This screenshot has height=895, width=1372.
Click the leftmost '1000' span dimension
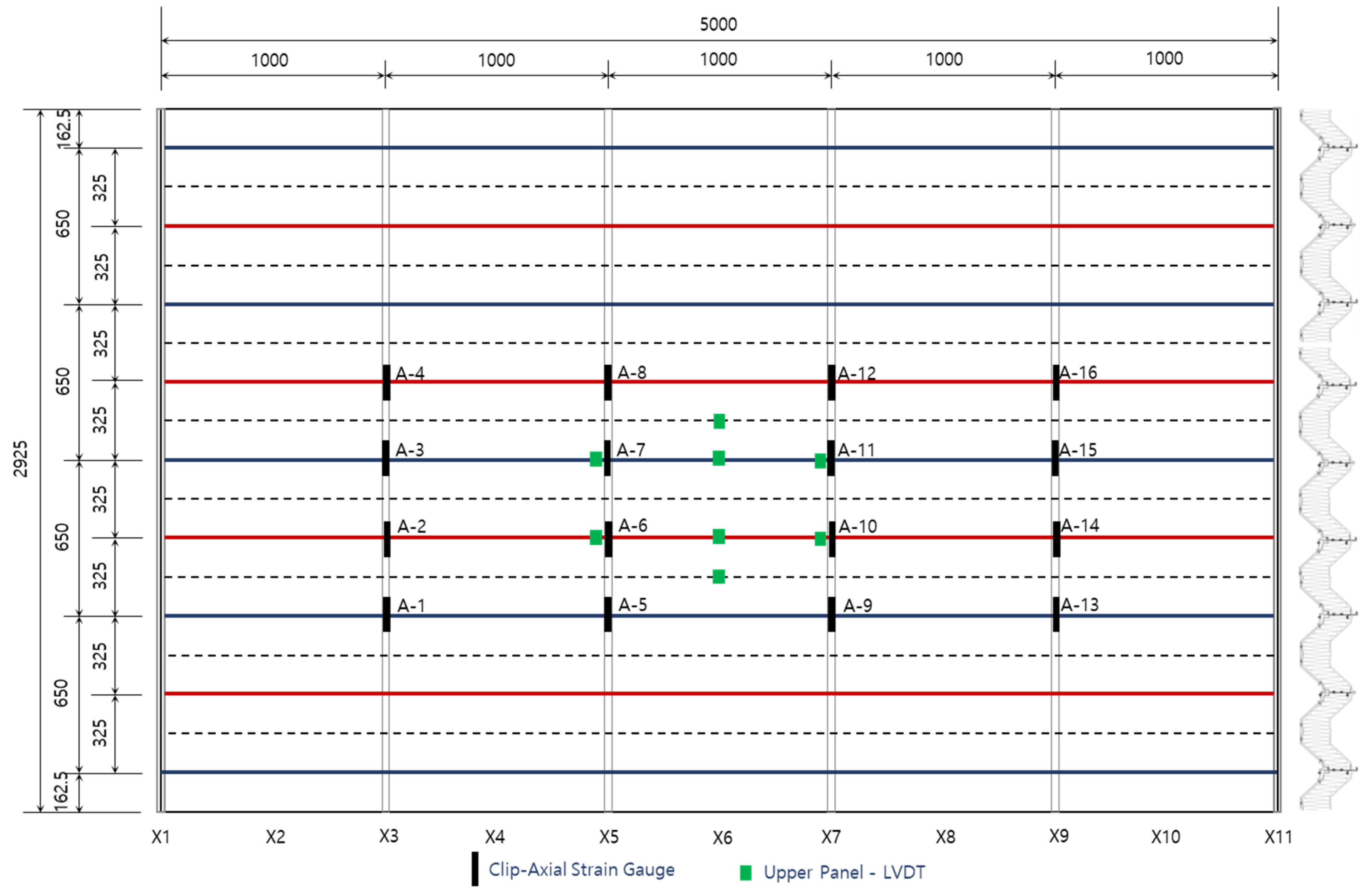click(x=270, y=60)
